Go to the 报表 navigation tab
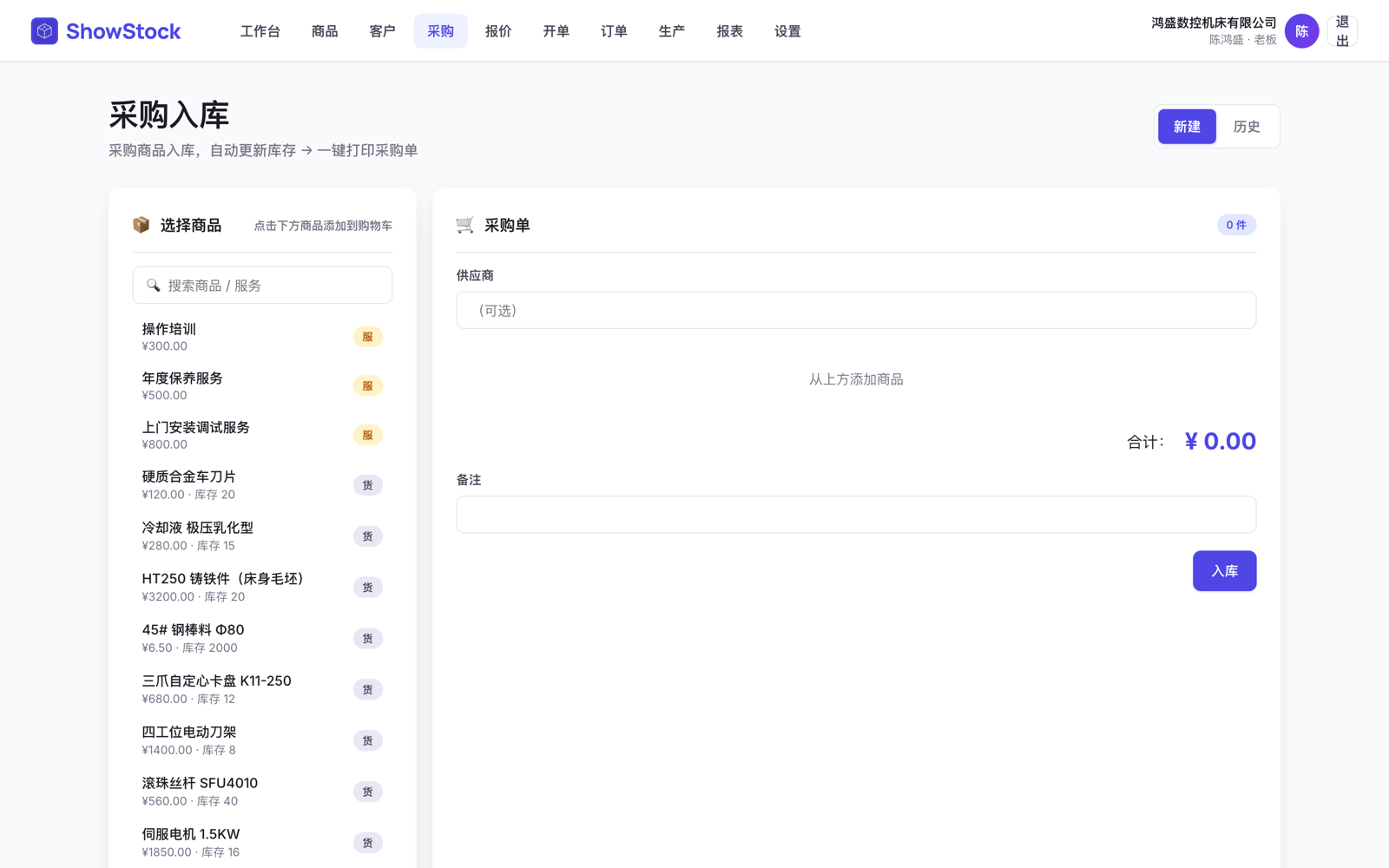Screen dimensions: 1389x868 click(x=729, y=31)
